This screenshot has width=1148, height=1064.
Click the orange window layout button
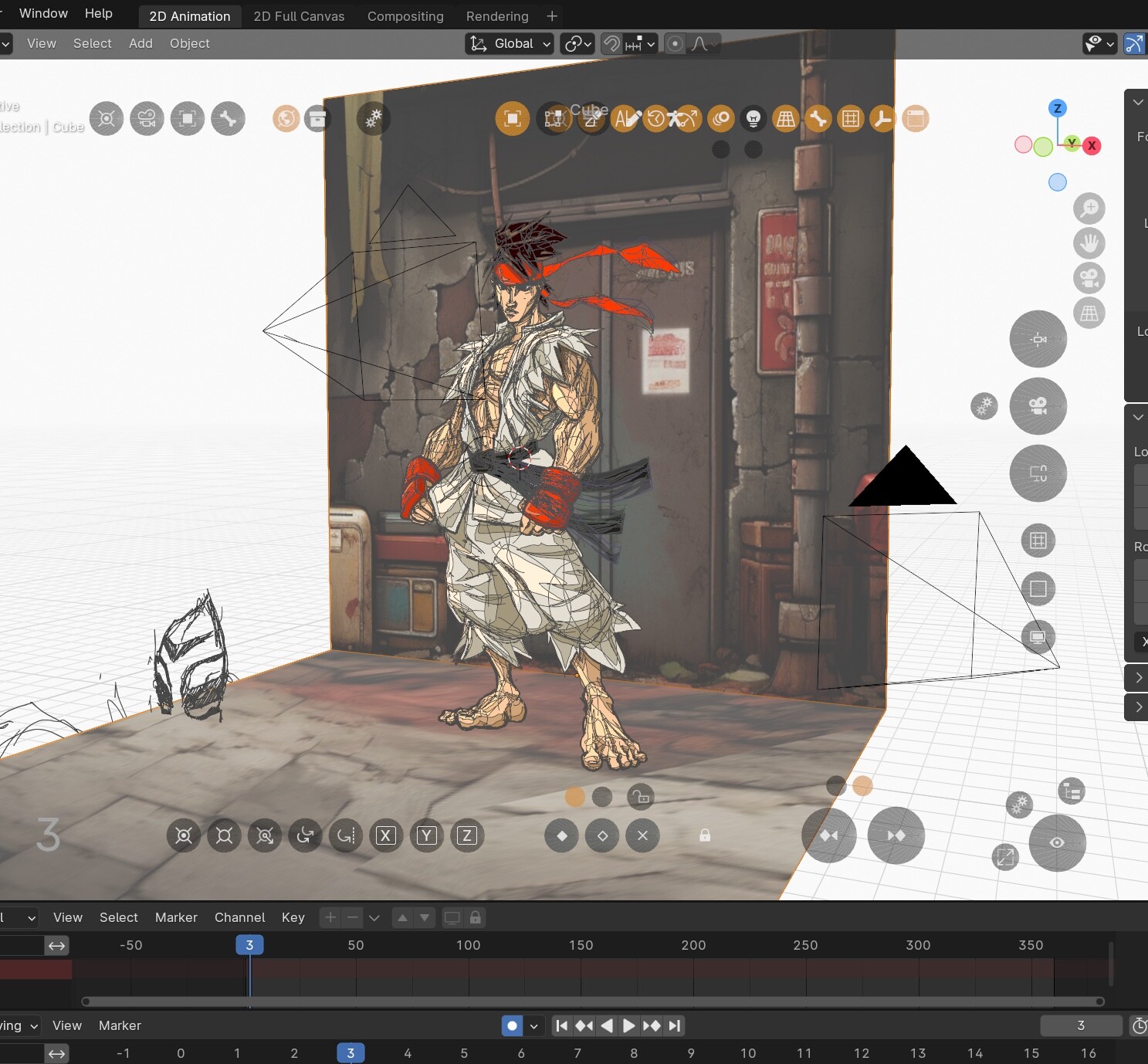(x=916, y=119)
